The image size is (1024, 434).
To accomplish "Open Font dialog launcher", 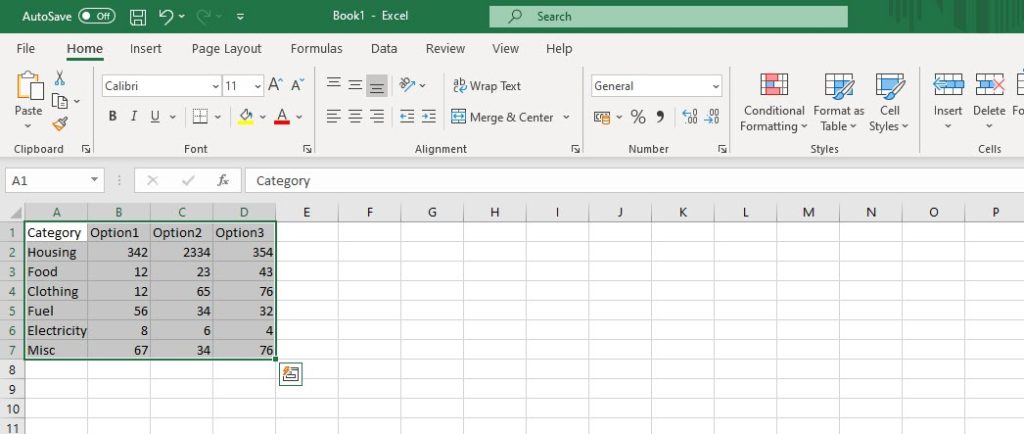I will (x=307, y=149).
